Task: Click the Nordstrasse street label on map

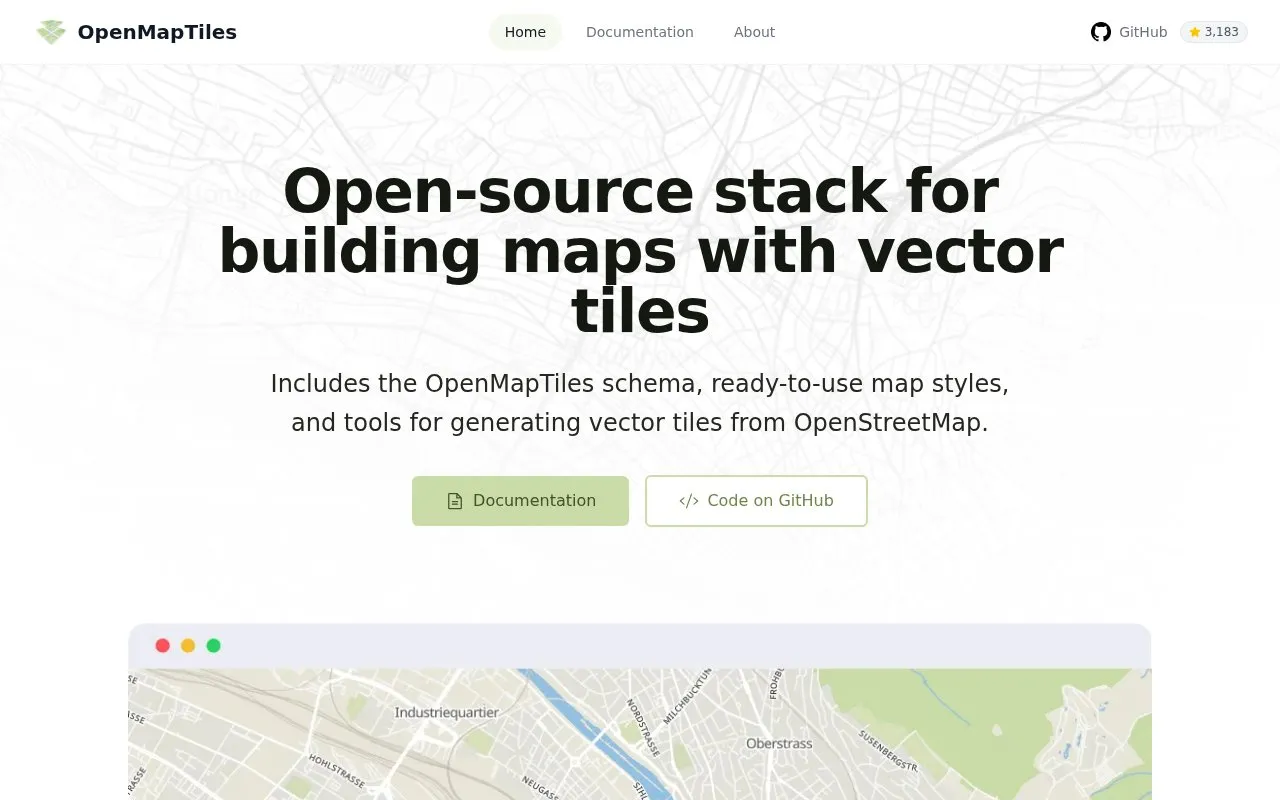Action: (x=644, y=727)
